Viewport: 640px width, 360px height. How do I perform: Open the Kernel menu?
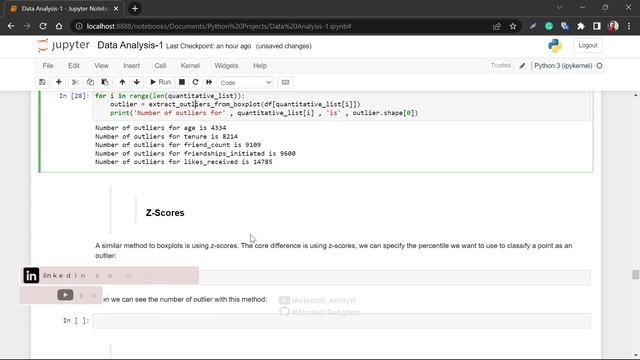pos(190,66)
